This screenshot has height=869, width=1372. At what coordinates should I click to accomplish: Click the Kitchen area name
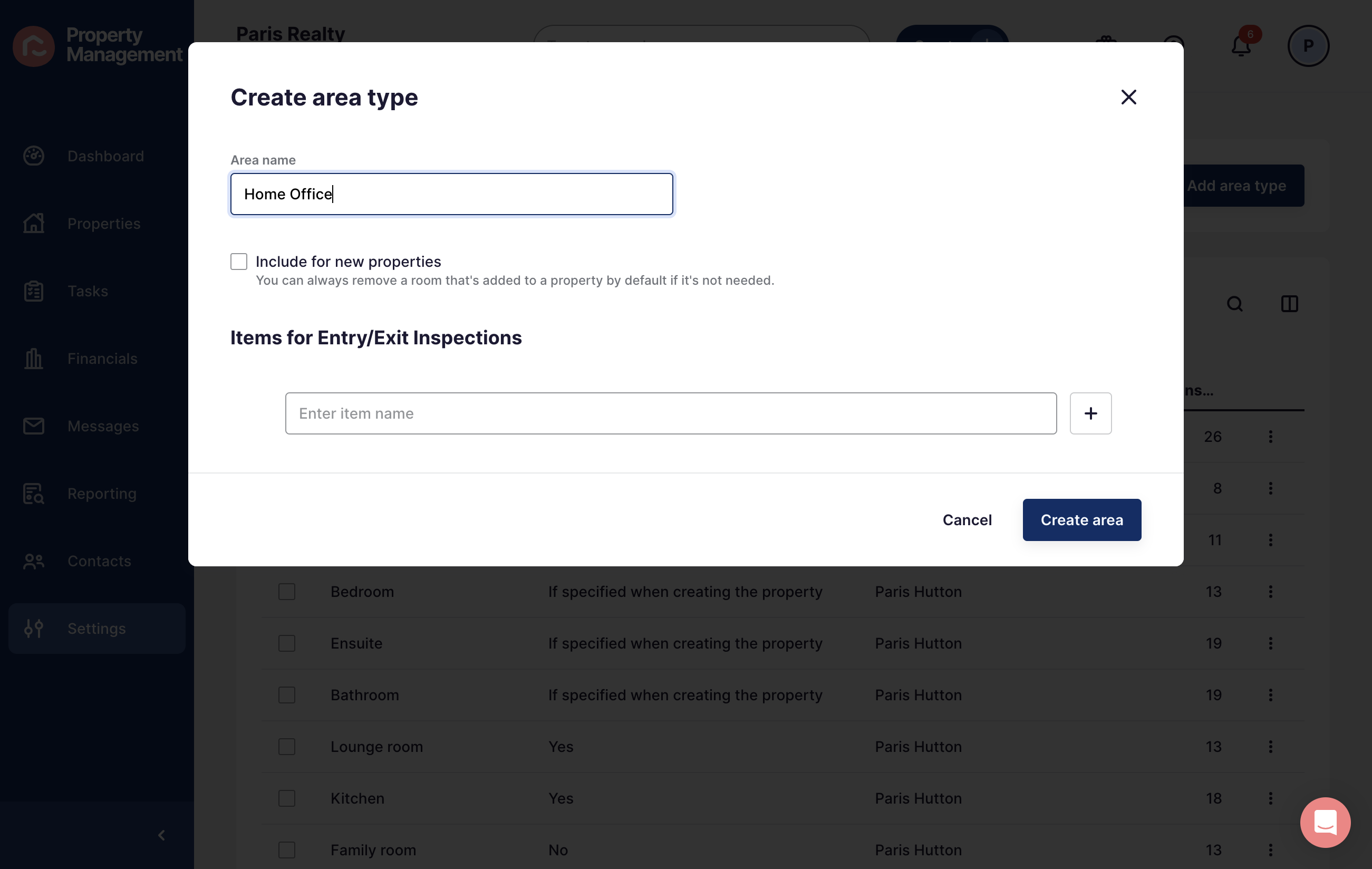click(x=358, y=798)
